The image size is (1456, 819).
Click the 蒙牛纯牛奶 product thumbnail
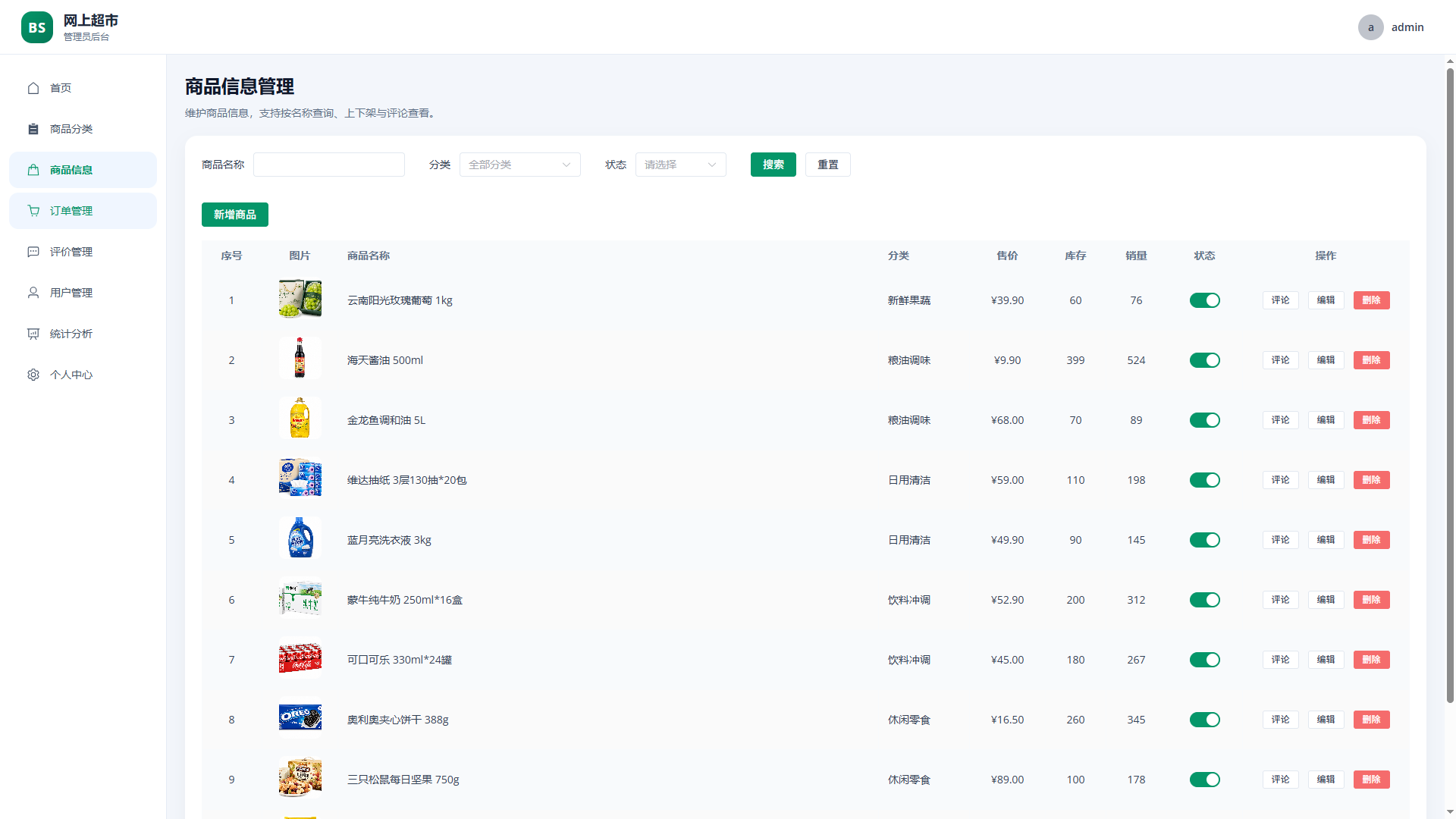(300, 598)
